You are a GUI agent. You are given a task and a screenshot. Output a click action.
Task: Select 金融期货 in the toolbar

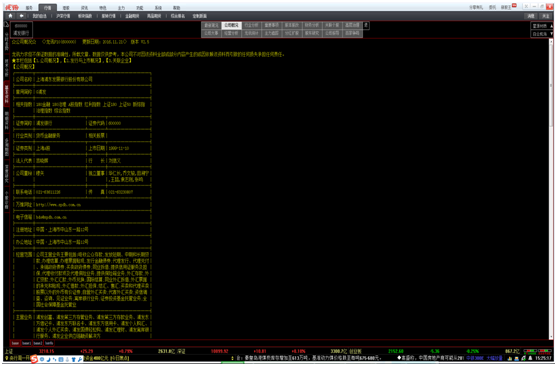[x=132, y=16]
